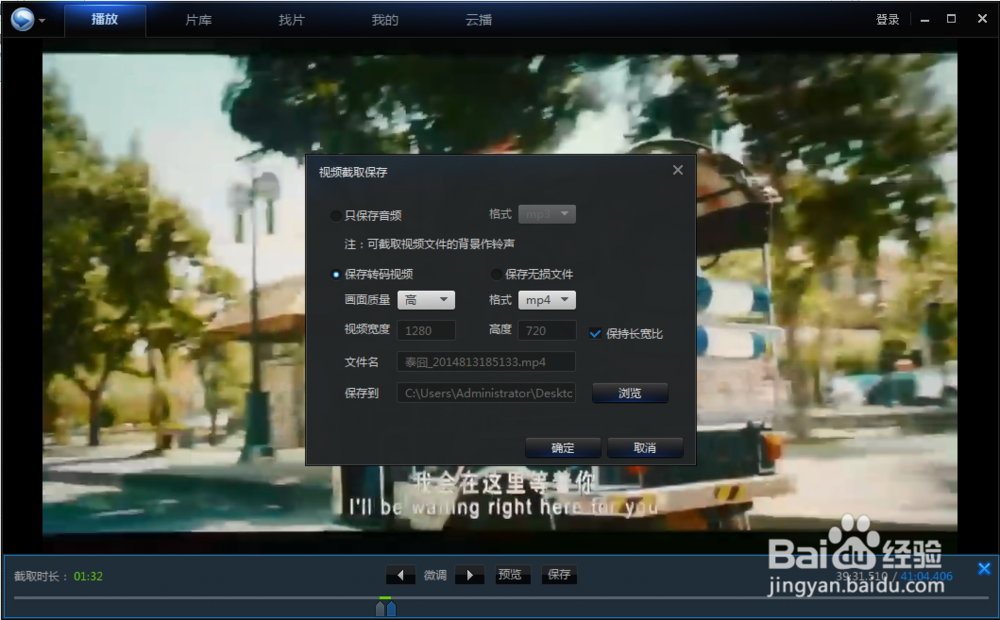Image resolution: width=1000 pixels, height=620 pixels.
Task: Click the clip end marker on timeline
Action: [391, 608]
